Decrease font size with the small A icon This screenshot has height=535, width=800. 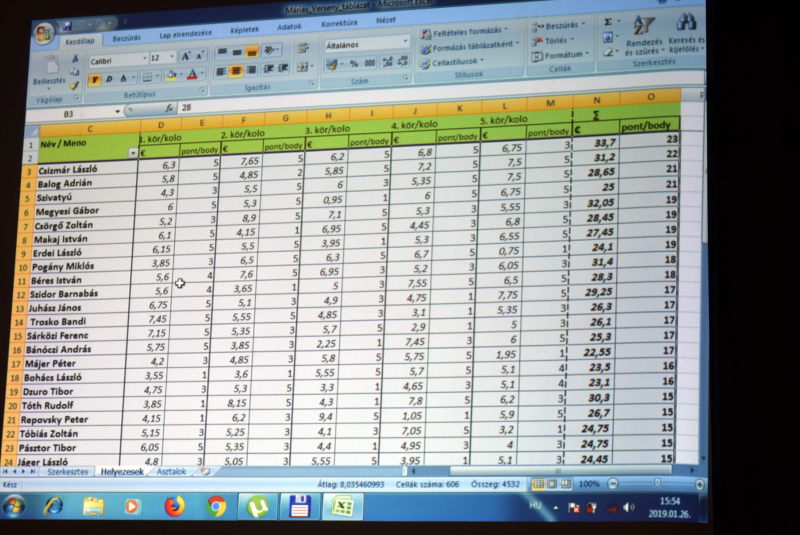199,56
